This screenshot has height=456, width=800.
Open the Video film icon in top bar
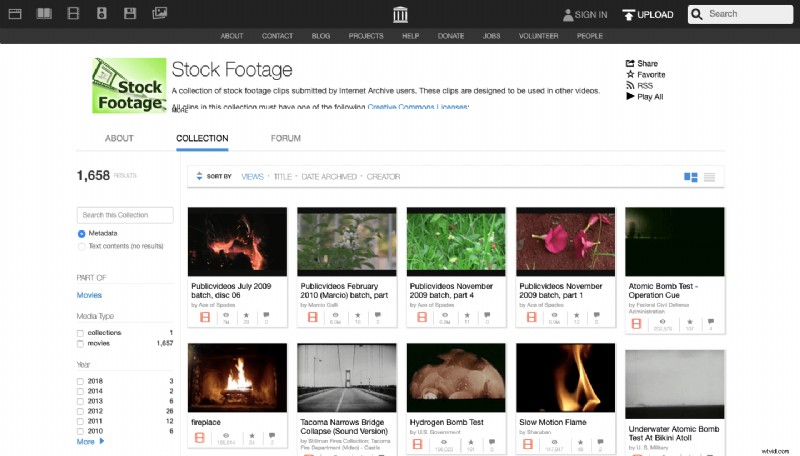73,13
